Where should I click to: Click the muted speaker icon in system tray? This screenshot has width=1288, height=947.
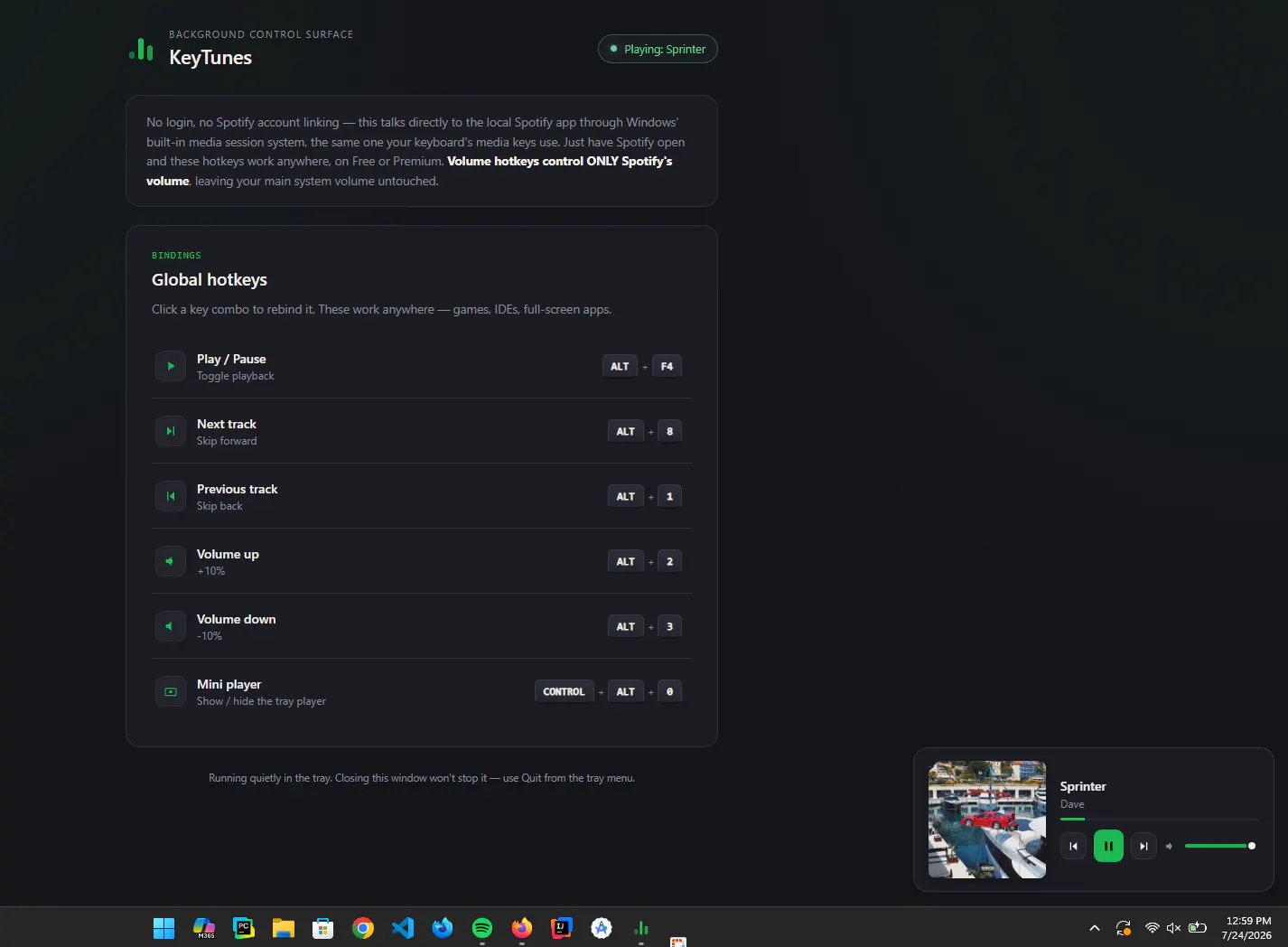(1174, 928)
